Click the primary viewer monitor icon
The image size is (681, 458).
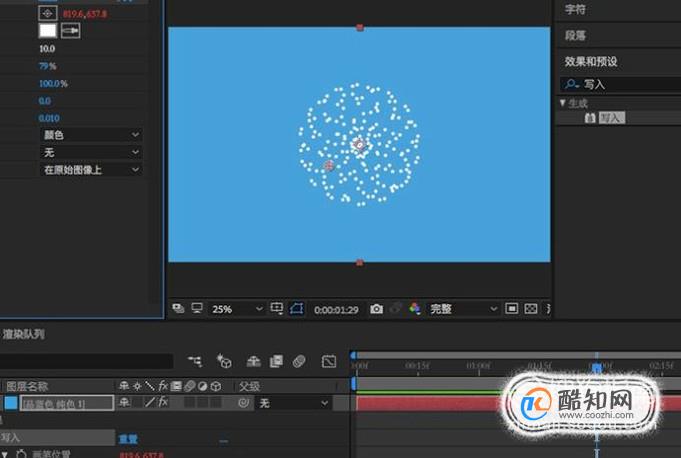(x=197, y=309)
